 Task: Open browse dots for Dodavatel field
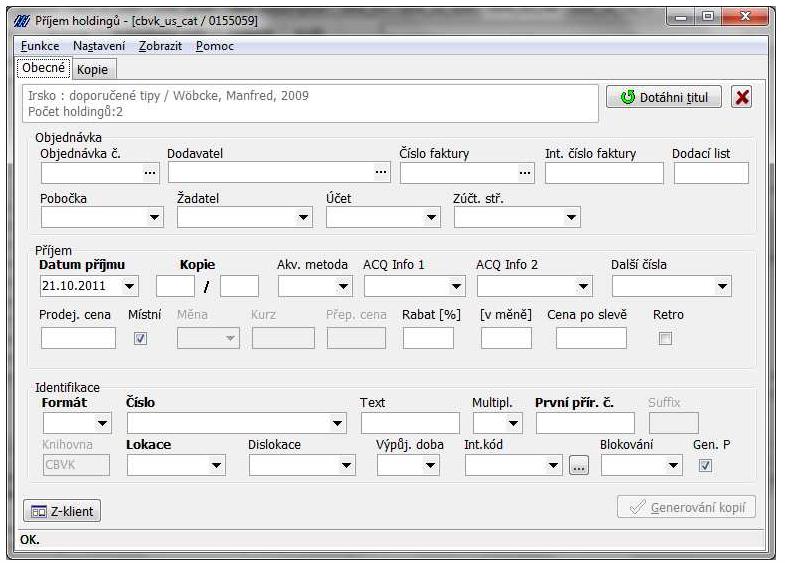(x=381, y=173)
